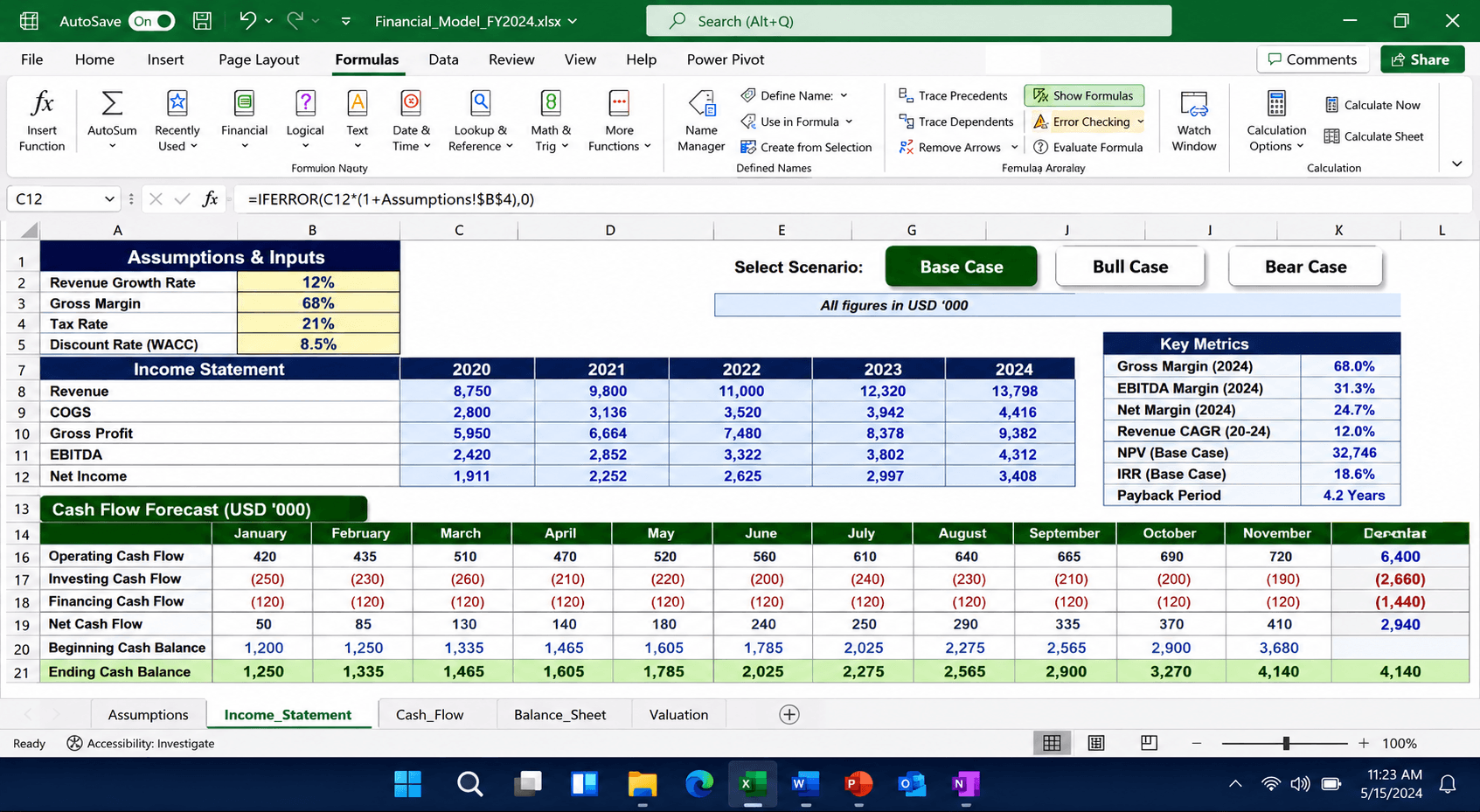The height and width of the screenshot is (812, 1480).
Task: Zoom in with plus button
Action: [x=1363, y=743]
